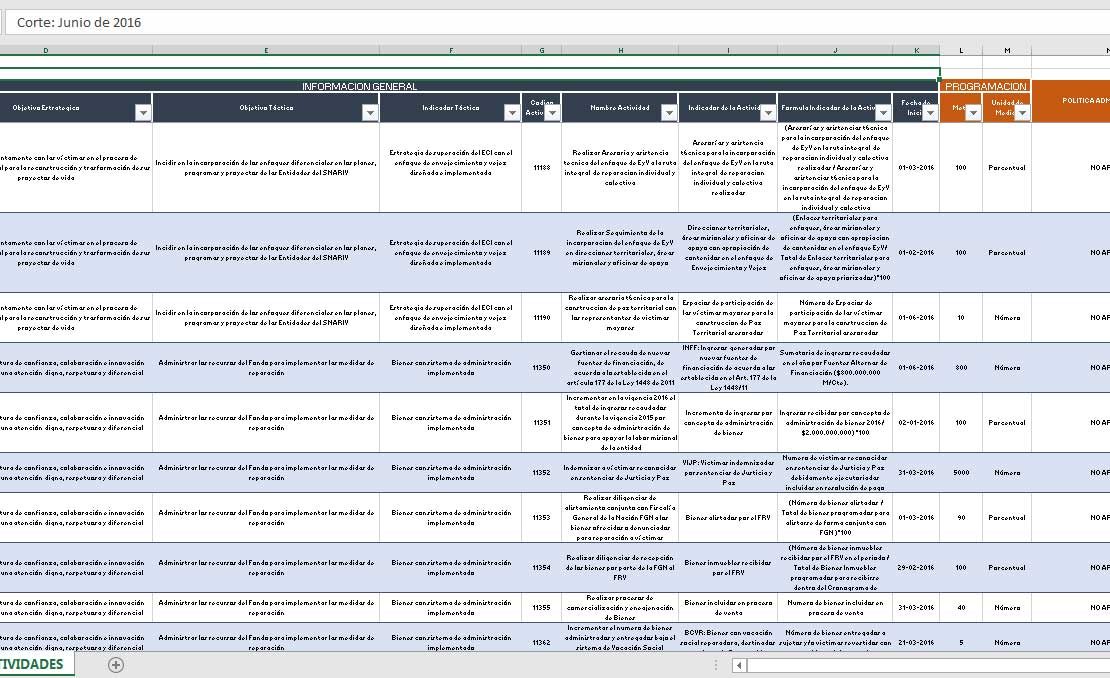Click the INFORMACION GENERAL merged header
The width and height of the screenshot is (1110, 678).
pos(469,86)
